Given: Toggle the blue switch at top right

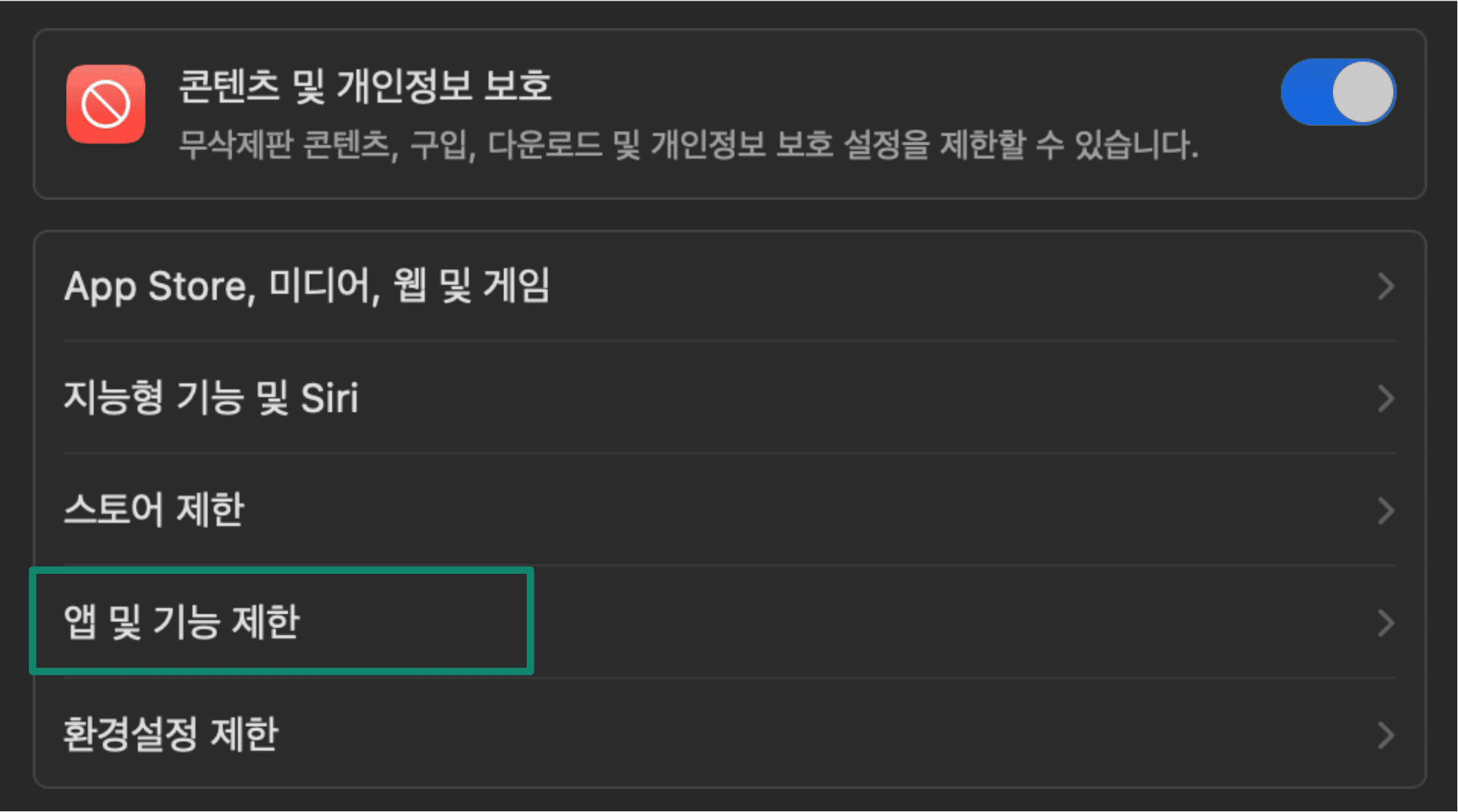Looking at the screenshot, I should click(x=1337, y=93).
